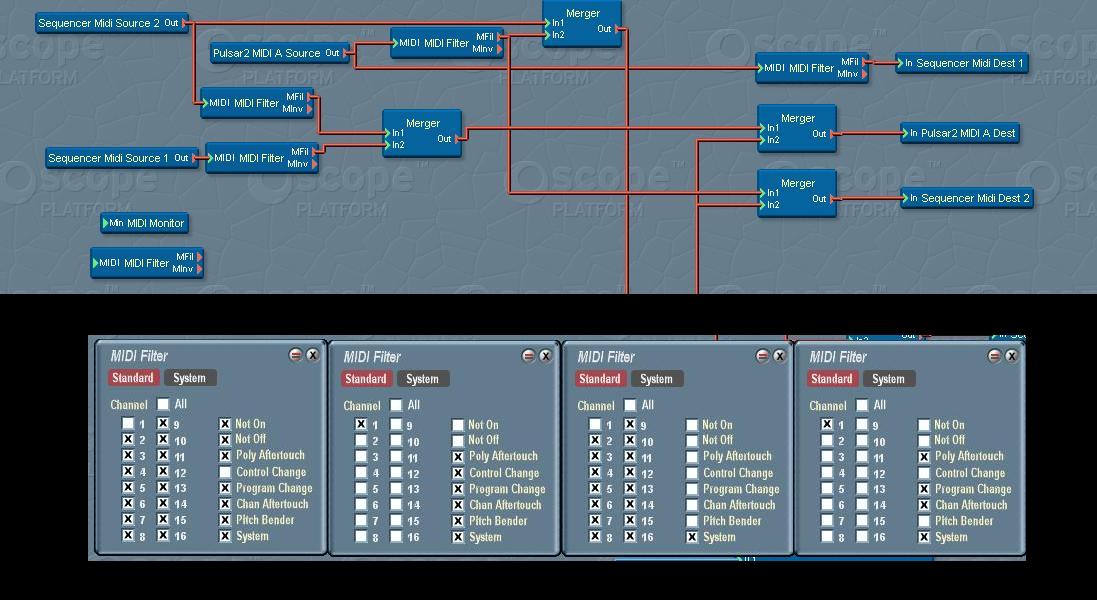Viewport: 1097px width, 600px height.
Task: Close the first MIDI Filter panel
Action: point(312,355)
